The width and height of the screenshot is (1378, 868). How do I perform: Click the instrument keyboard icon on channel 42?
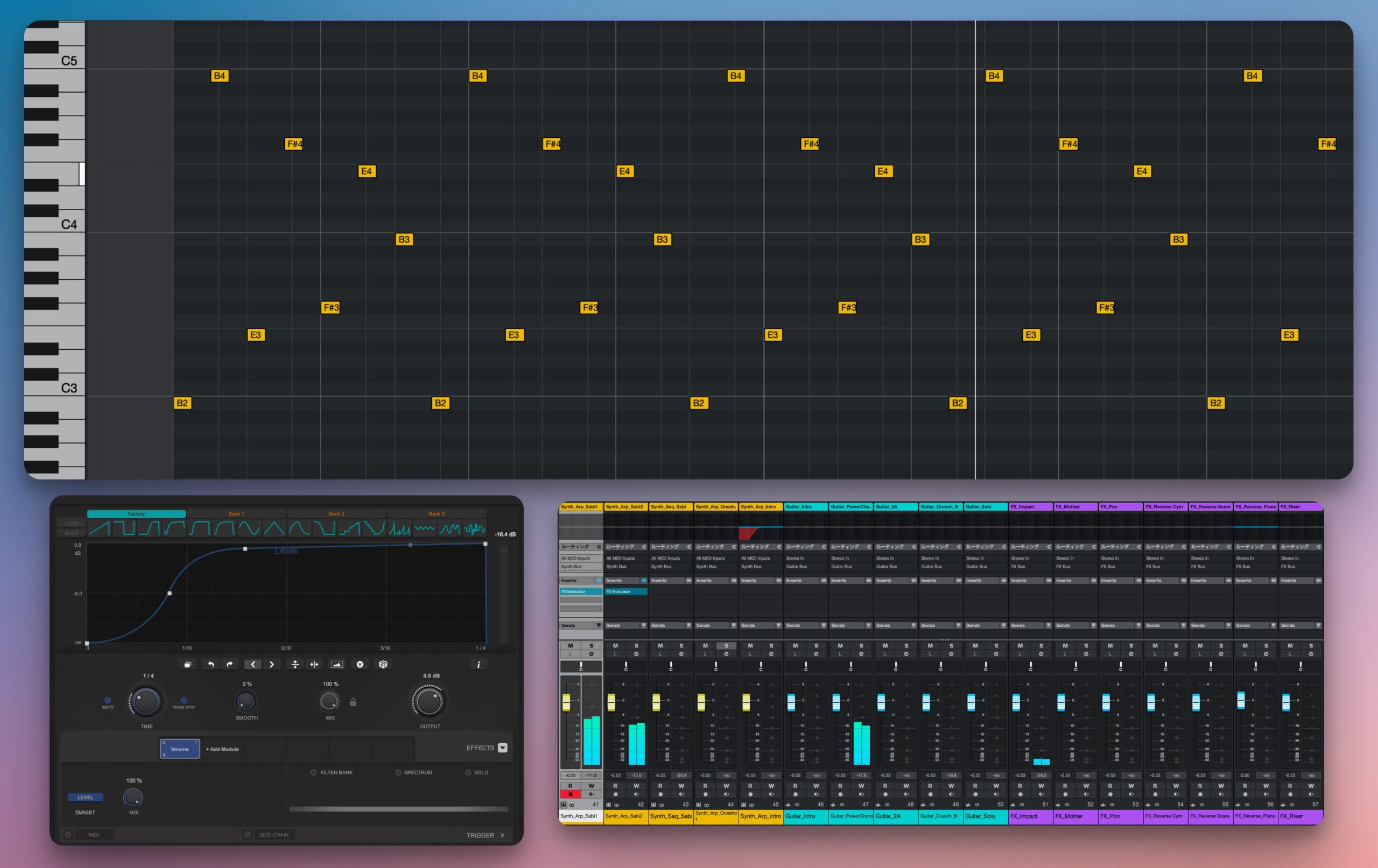click(609, 805)
